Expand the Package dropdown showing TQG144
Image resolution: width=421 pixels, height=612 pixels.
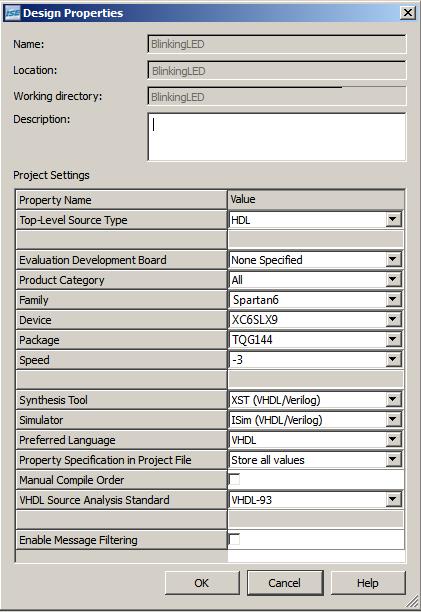pos(393,339)
